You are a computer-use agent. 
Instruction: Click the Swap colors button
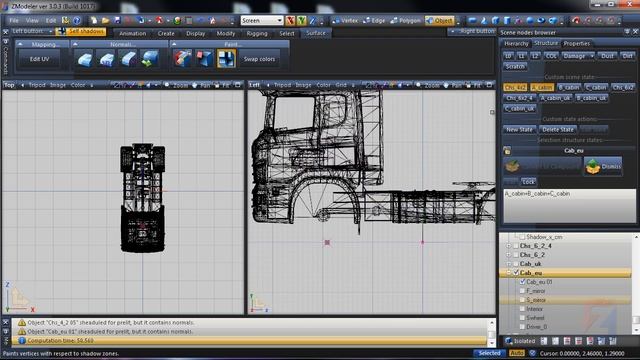pyautogui.click(x=259, y=59)
